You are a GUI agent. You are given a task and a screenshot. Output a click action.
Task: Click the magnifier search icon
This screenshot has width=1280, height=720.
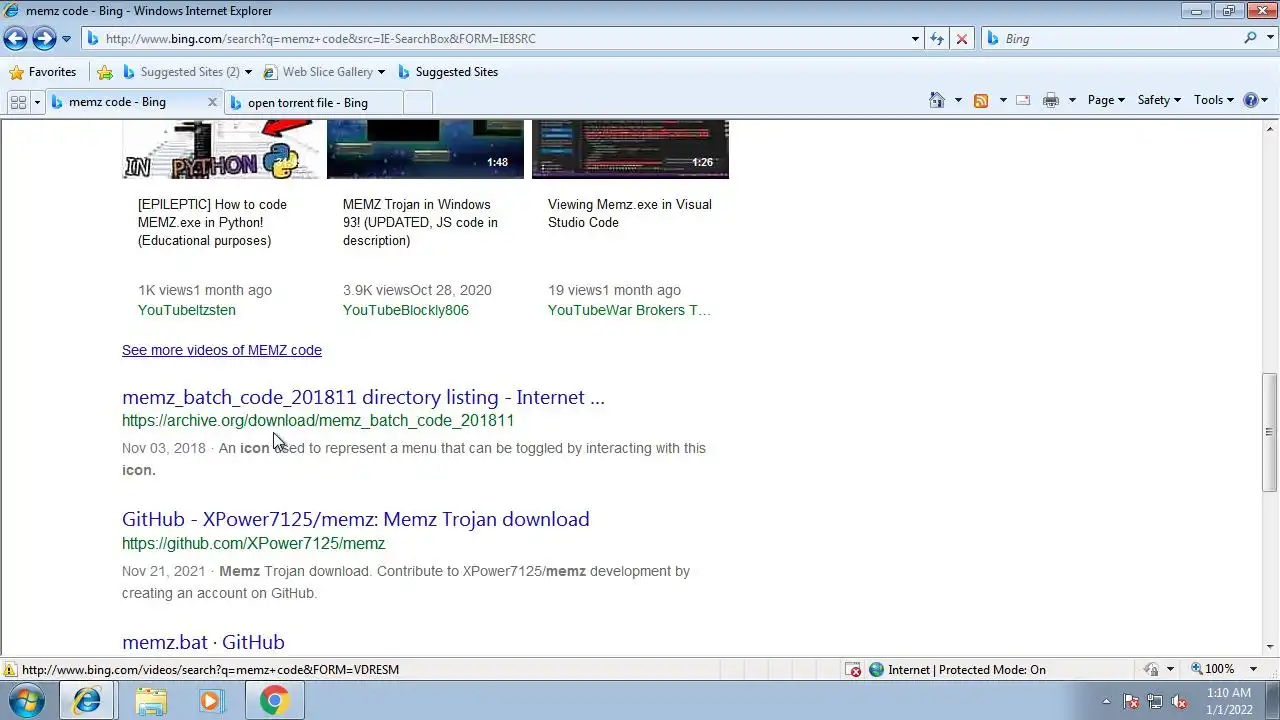tap(1250, 39)
